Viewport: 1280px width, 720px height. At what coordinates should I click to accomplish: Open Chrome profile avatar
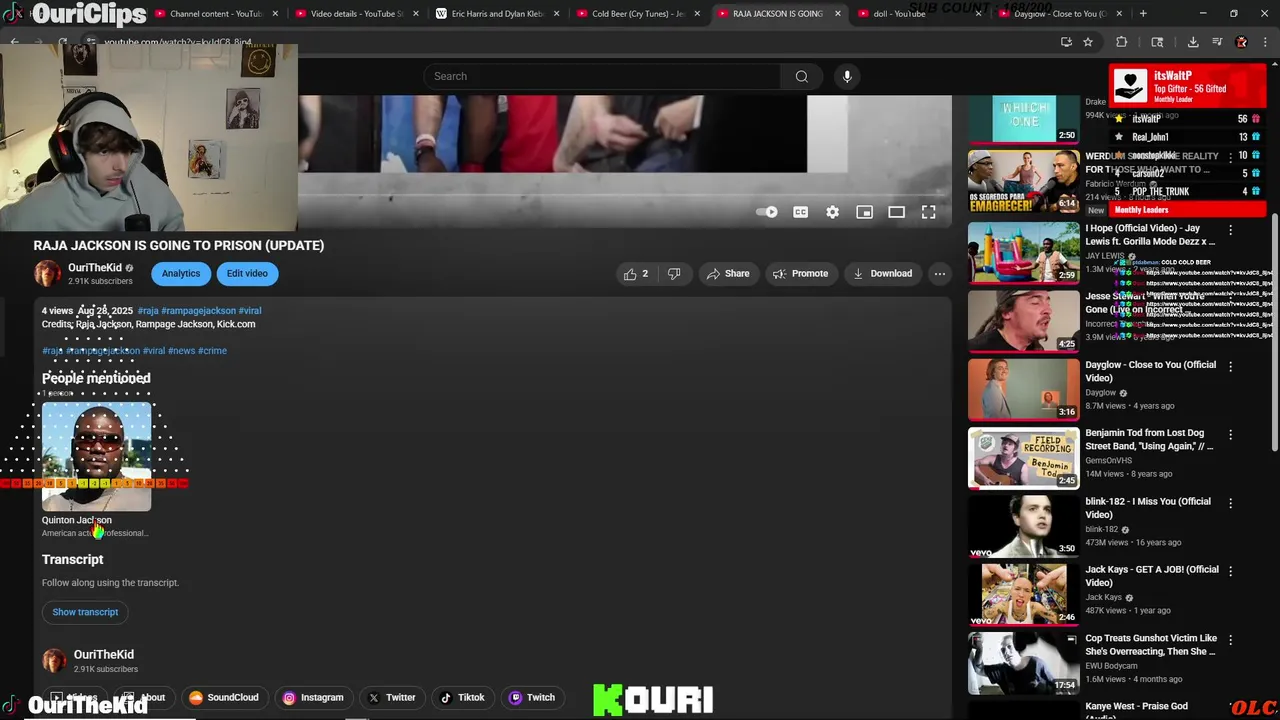tap(1241, 42)
